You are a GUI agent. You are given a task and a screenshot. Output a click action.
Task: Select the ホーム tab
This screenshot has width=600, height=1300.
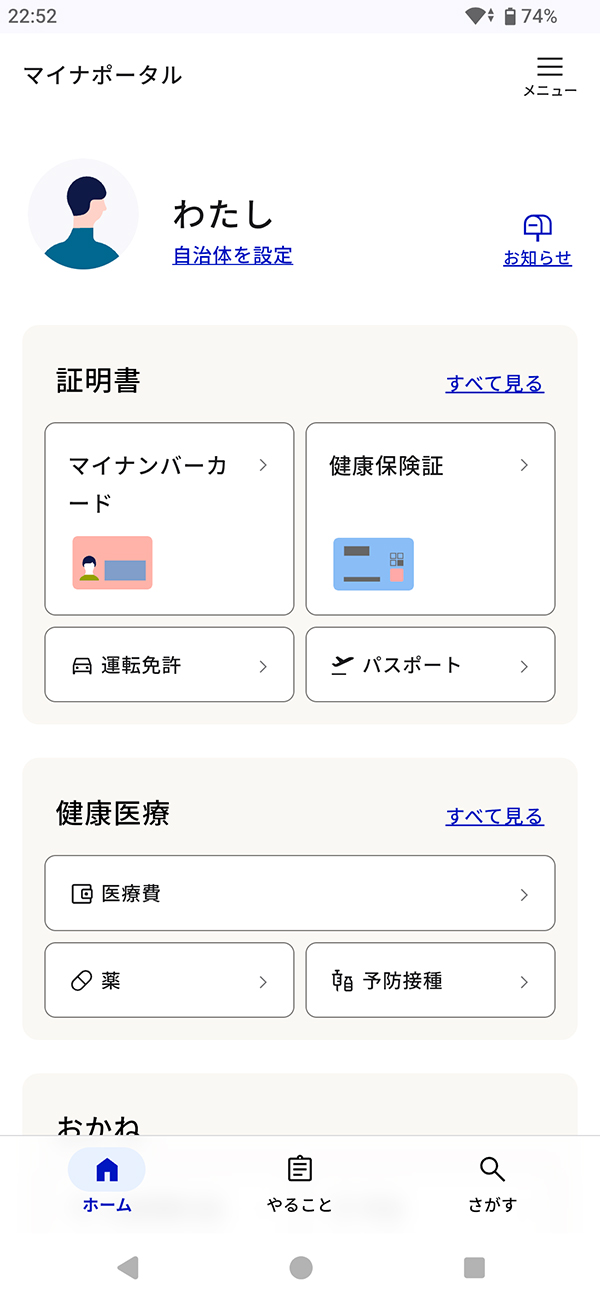pyautogui.click(x=107, y=1183)
